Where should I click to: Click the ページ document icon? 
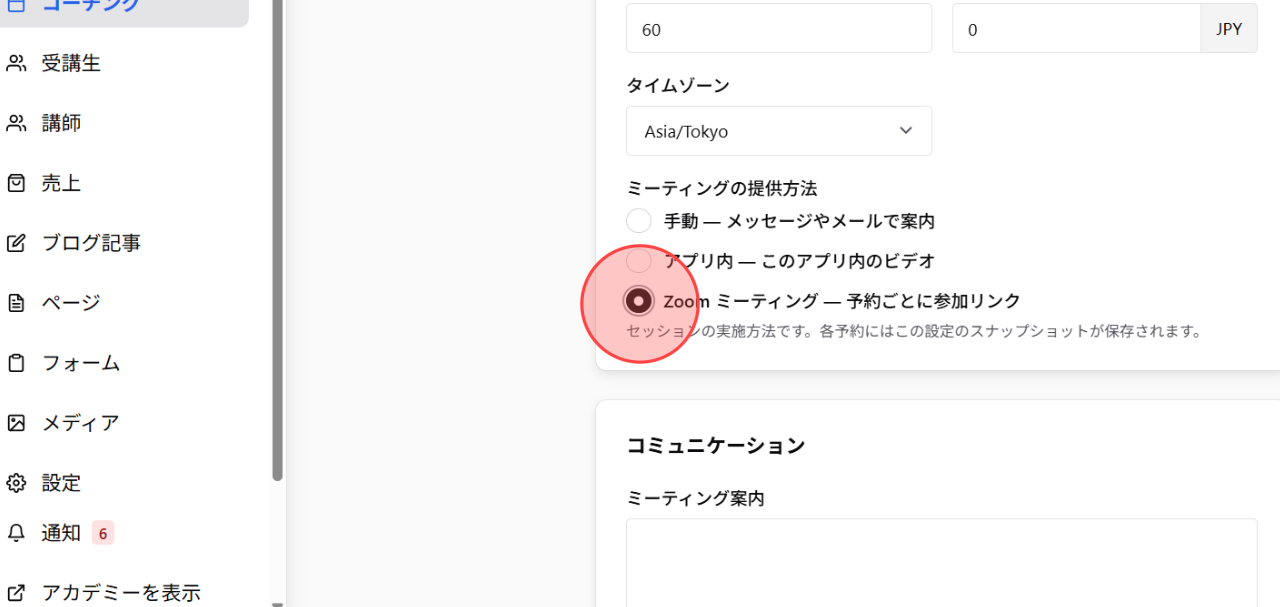[x=16, y=303]
